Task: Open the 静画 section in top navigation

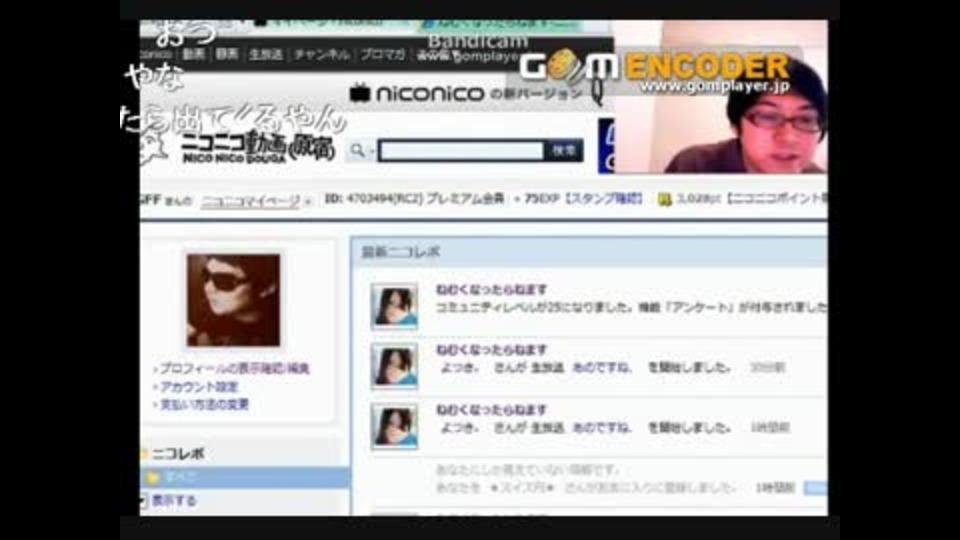Action: (x=227, y=54)
